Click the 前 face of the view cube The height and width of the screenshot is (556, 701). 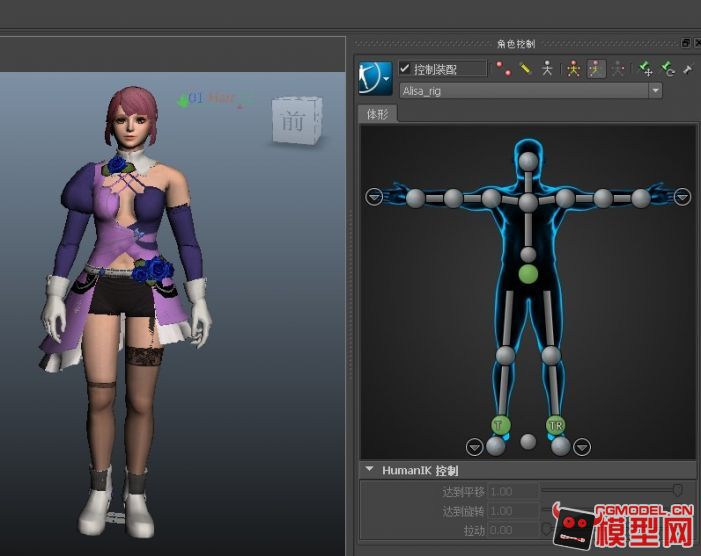[x=293, y=121]
